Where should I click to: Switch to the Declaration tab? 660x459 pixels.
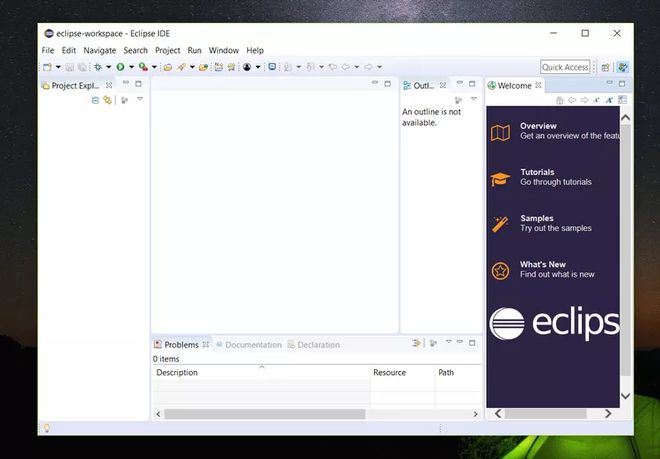tap(314, 344)
